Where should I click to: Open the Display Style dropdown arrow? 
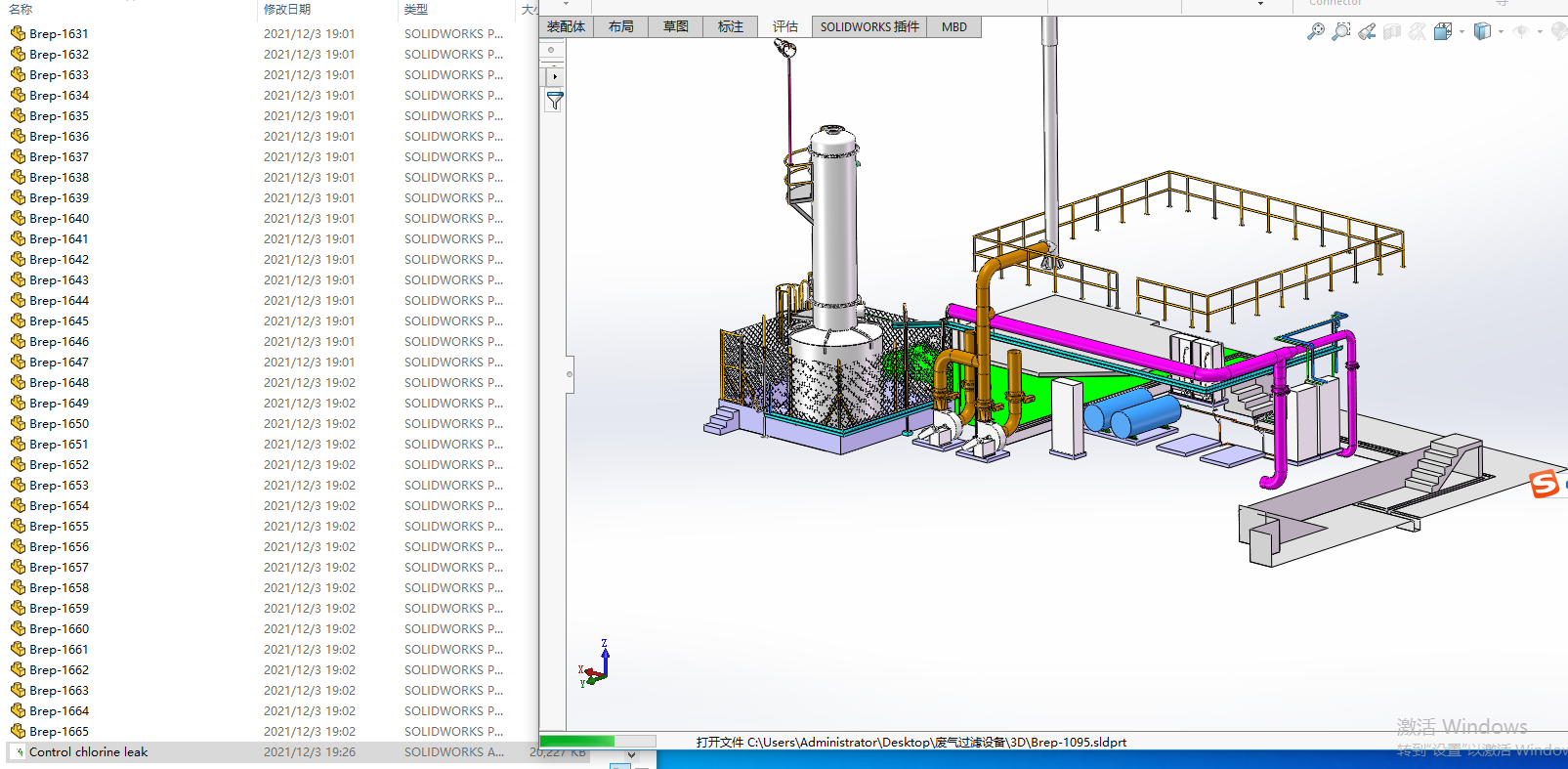coord(1501,31)
